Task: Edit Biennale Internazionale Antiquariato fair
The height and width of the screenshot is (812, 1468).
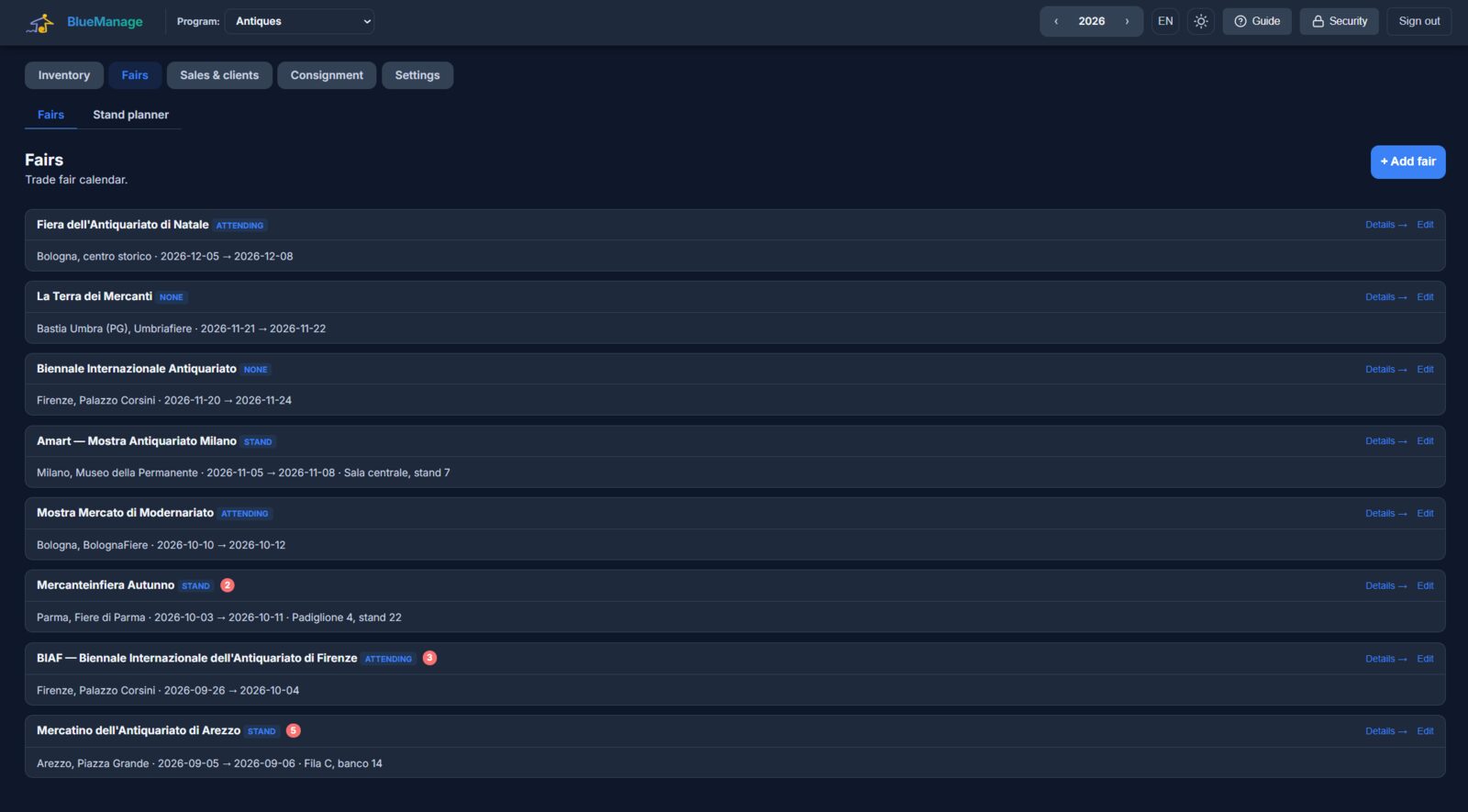Action: [x=1425, y=370]
